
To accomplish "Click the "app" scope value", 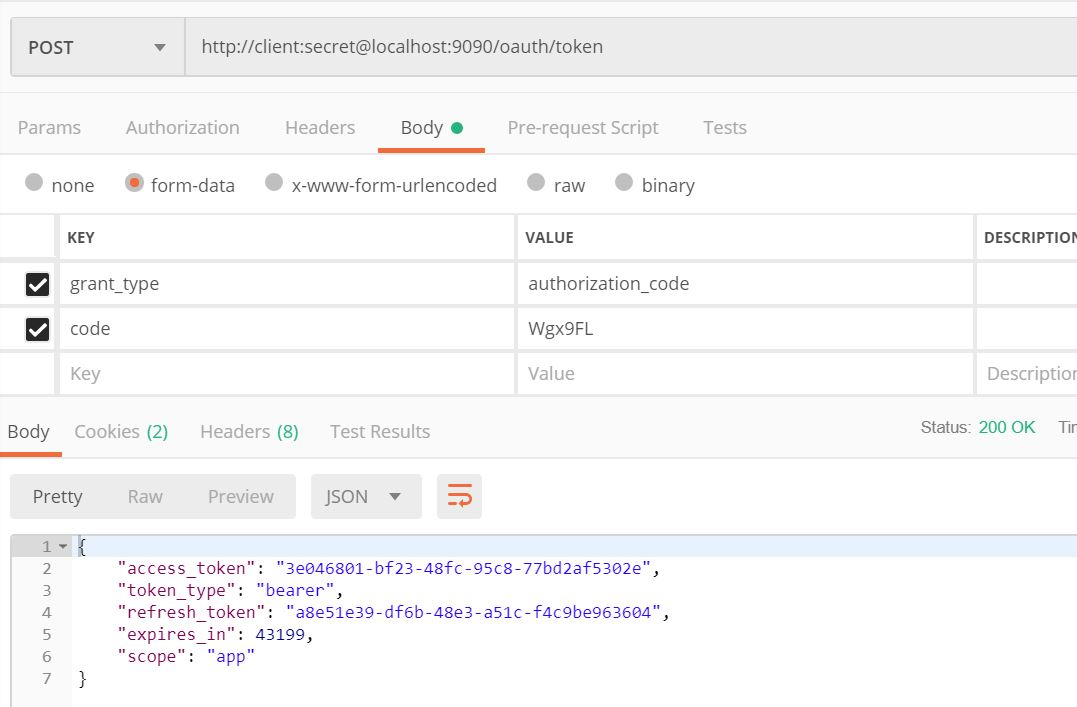I will click(231, 657).
